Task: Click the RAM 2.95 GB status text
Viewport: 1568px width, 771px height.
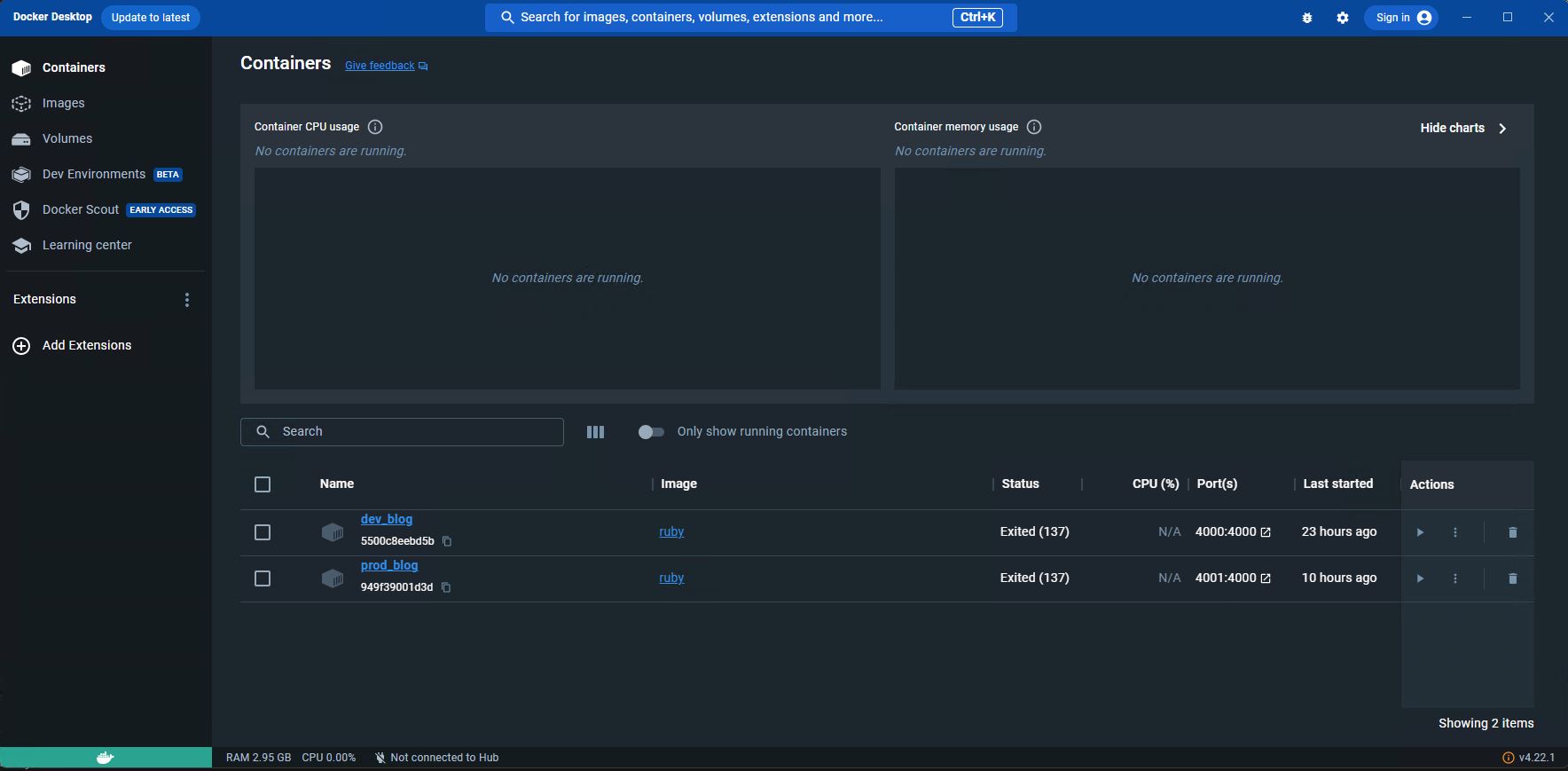Action: point(258,758)
